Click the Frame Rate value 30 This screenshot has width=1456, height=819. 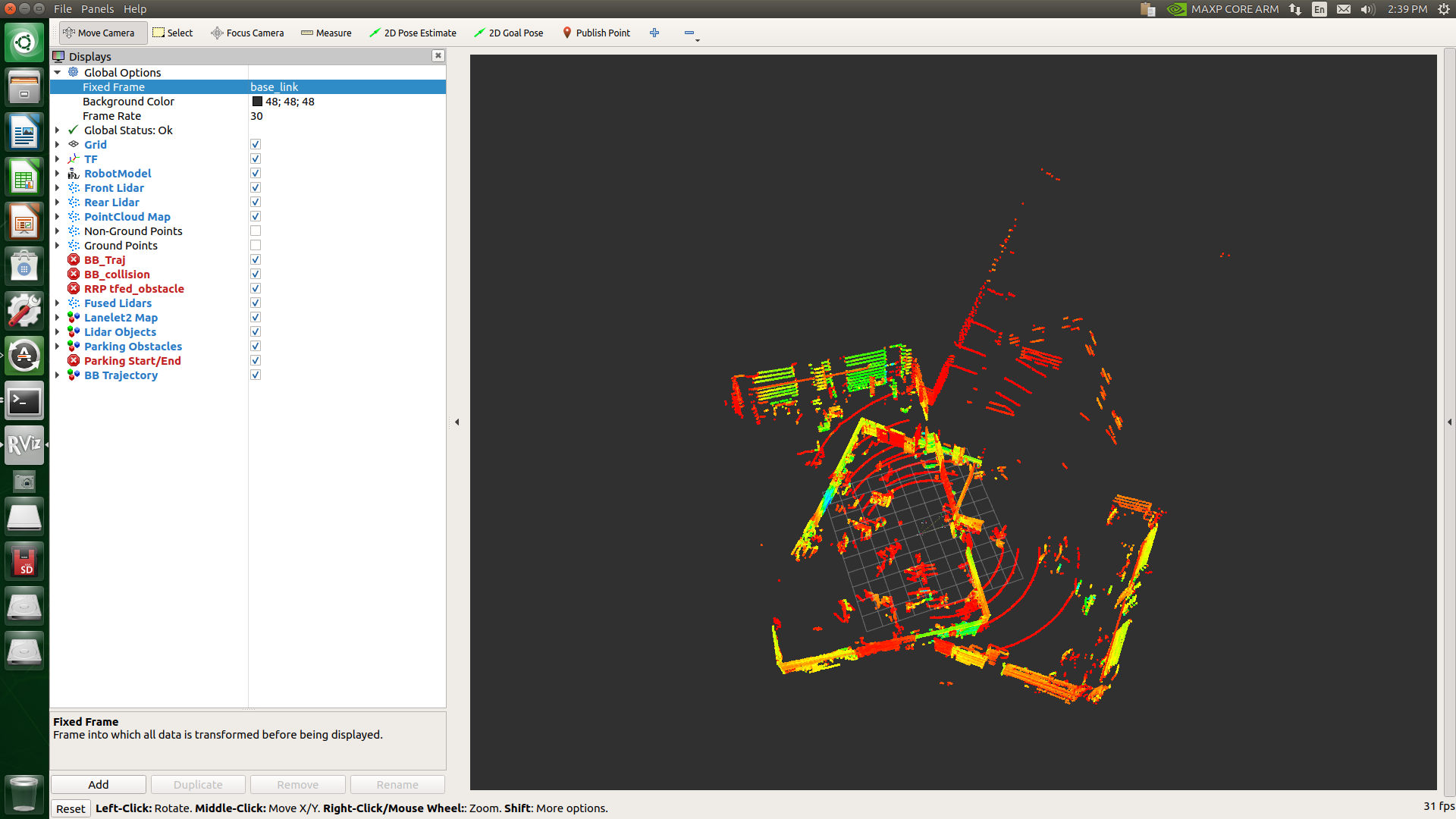click(x=256, y=115)
